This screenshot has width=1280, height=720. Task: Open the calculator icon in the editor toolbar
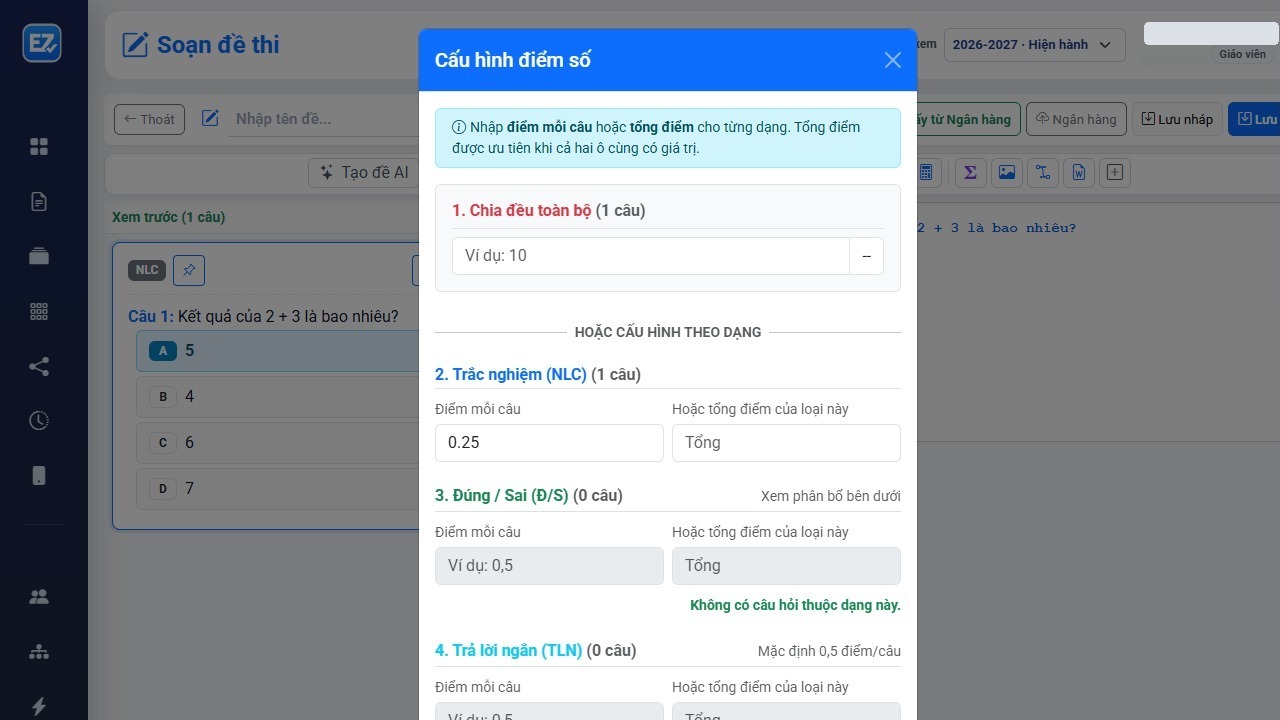(x=926, y=172)
